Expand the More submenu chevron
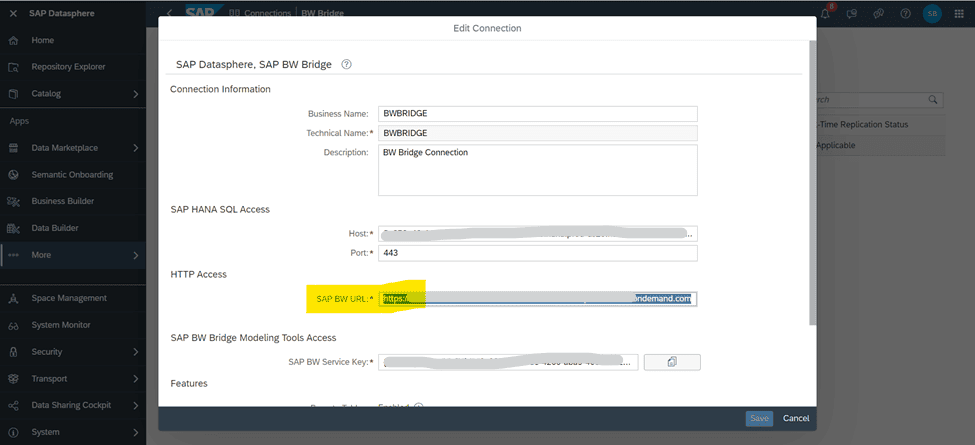975x445 pixels. [x=136, y=255]
